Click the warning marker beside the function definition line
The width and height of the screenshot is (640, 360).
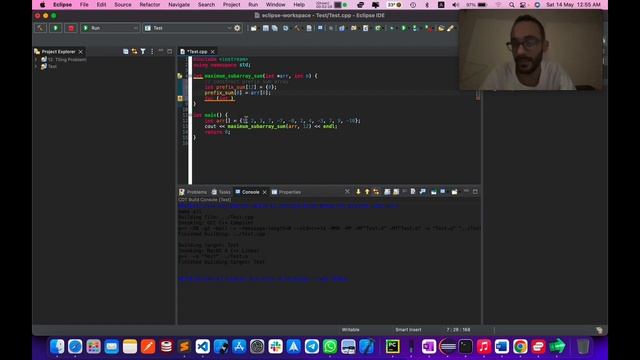click(180, 76)
